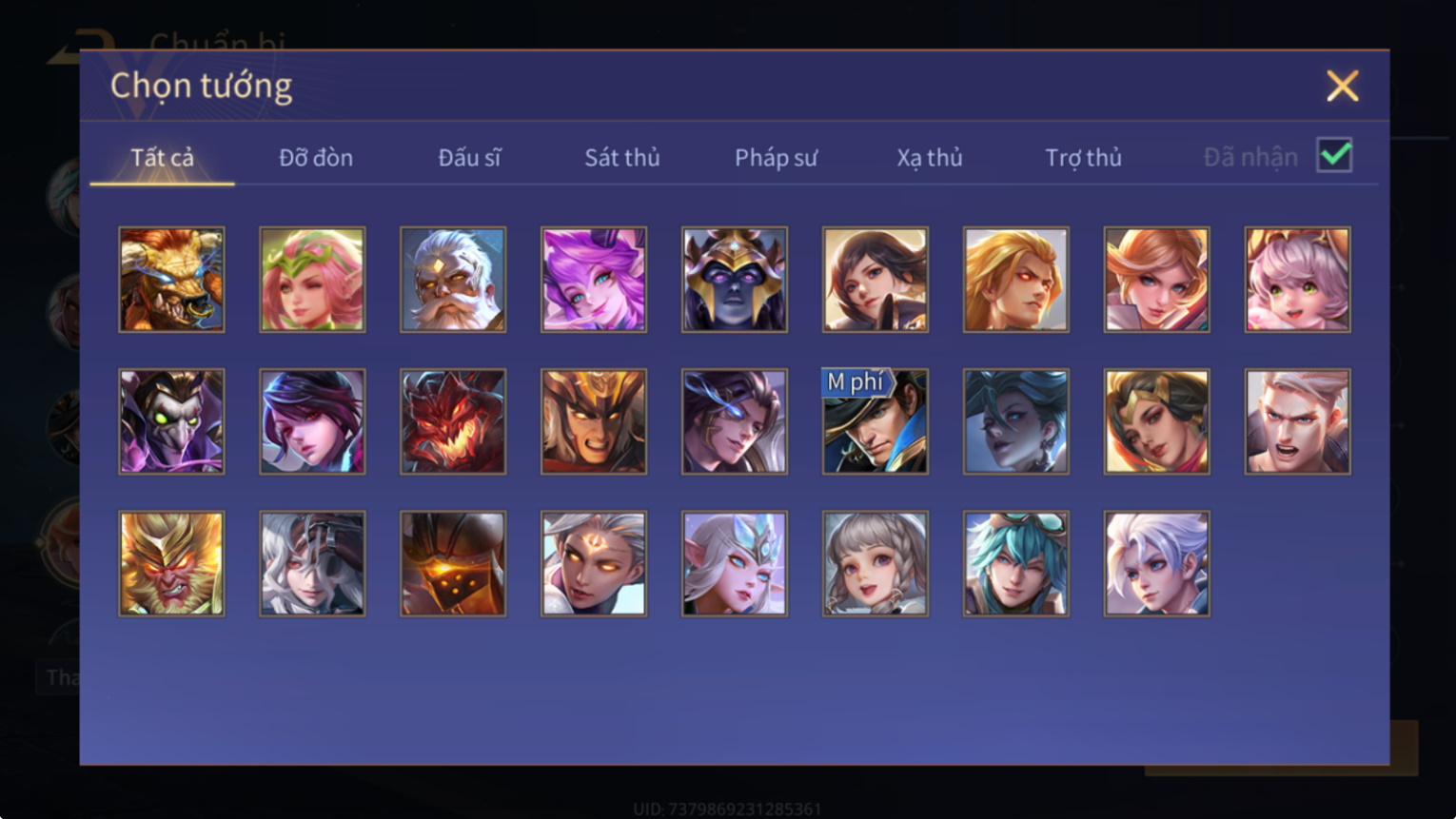Select the purple-haired girl hero portrait
The width and height of the screenshot is (1456, 819).
(594, 280)
